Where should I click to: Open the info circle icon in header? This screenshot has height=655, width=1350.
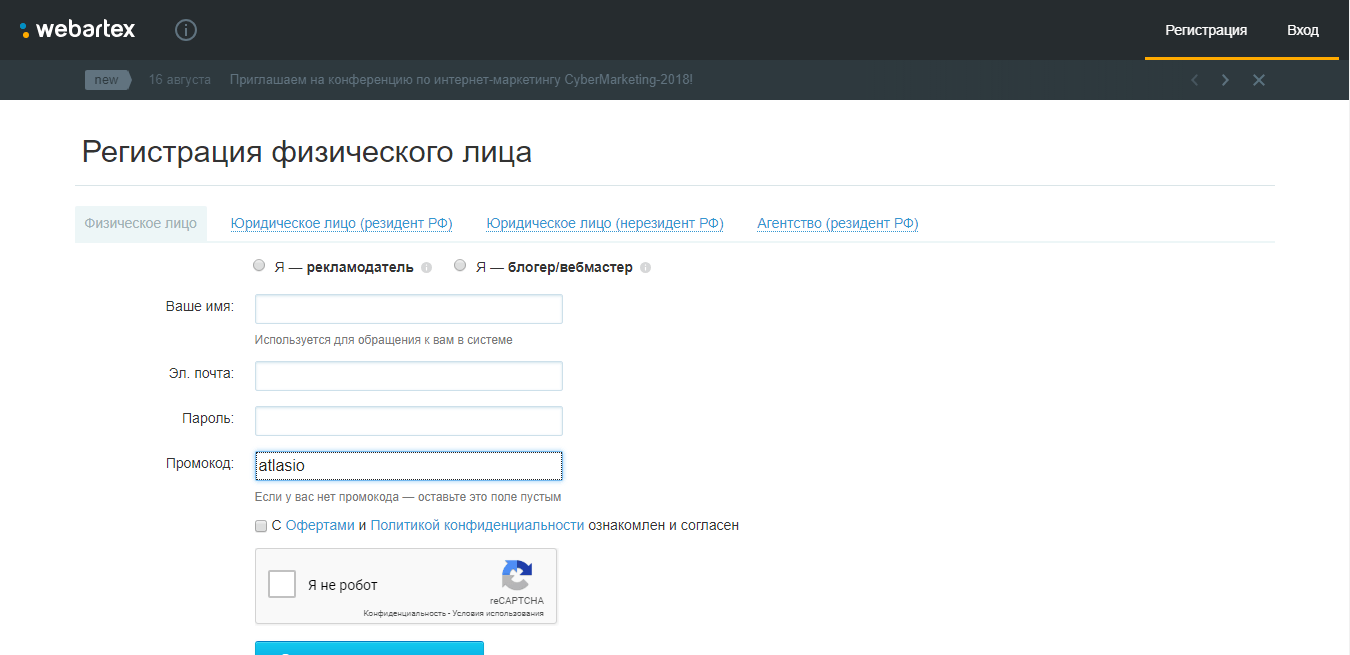pos(186,30)
